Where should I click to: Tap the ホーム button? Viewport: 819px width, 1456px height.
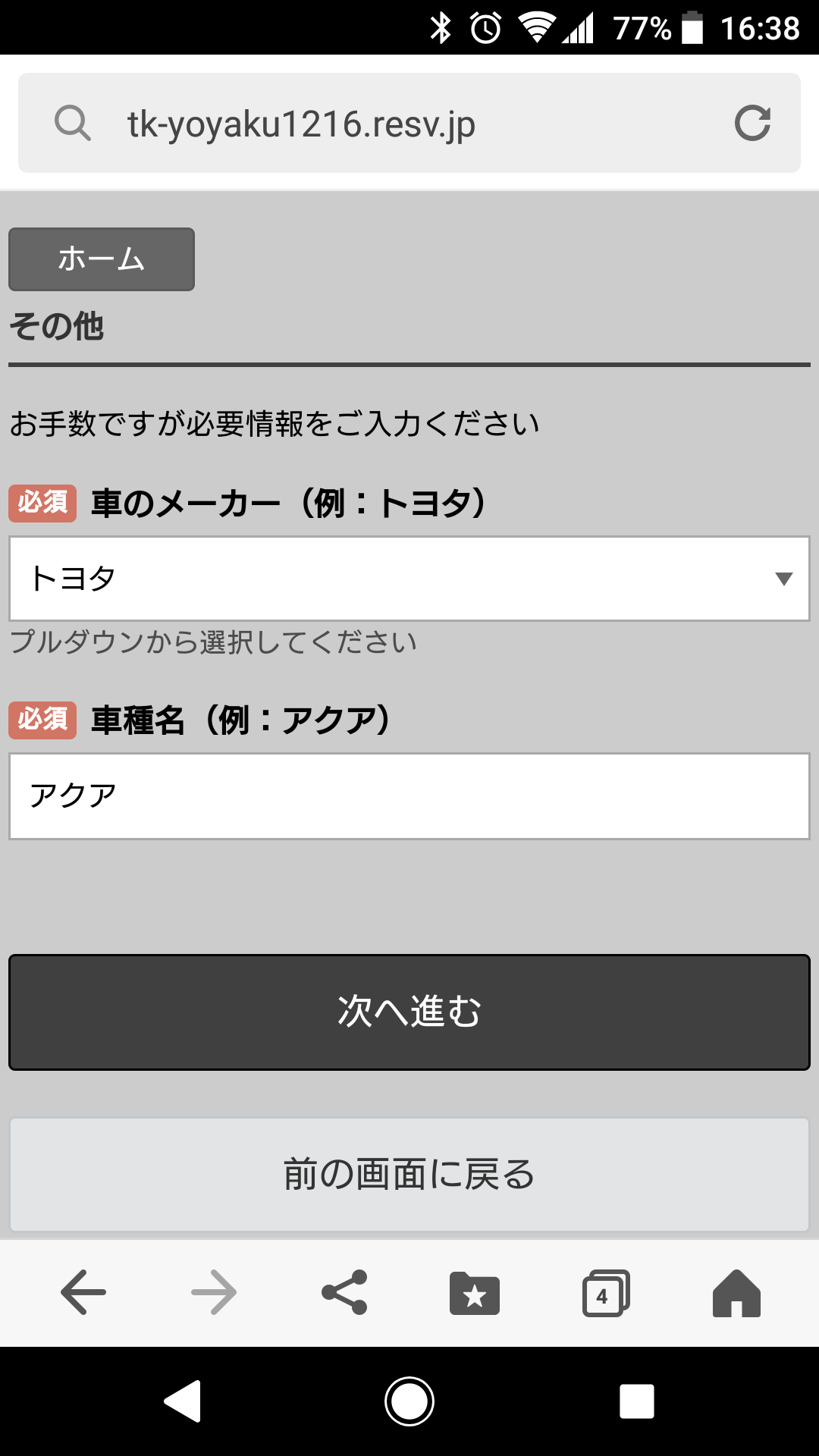tap(102, 259)
